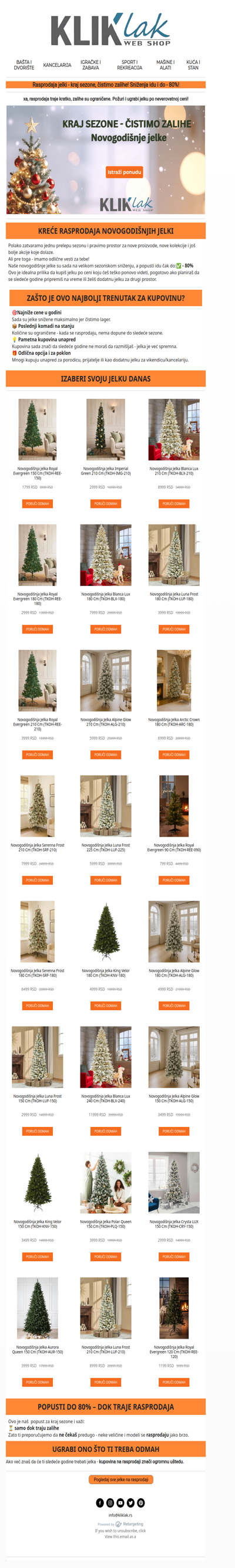Viewport: 235px width, 1568px height.
Task: Open the YouTube social icon
Action: 120,1503
